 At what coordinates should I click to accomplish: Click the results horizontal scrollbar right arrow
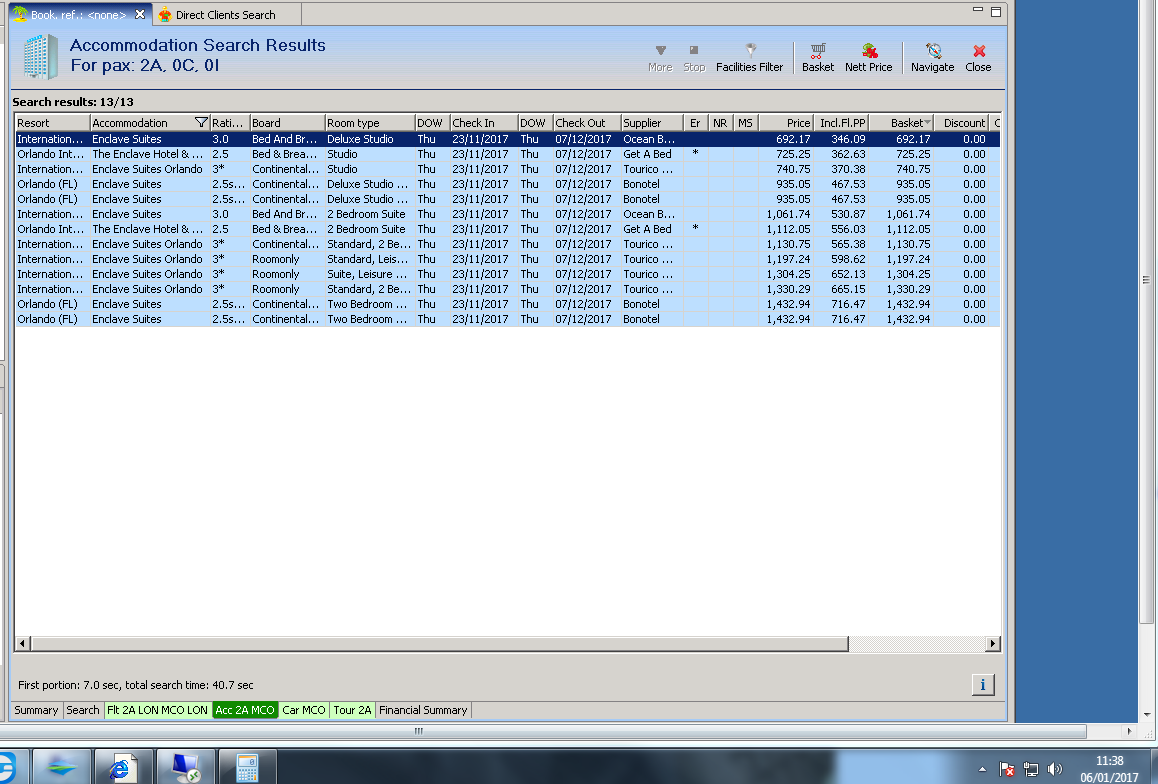click(x=992, y=644)
